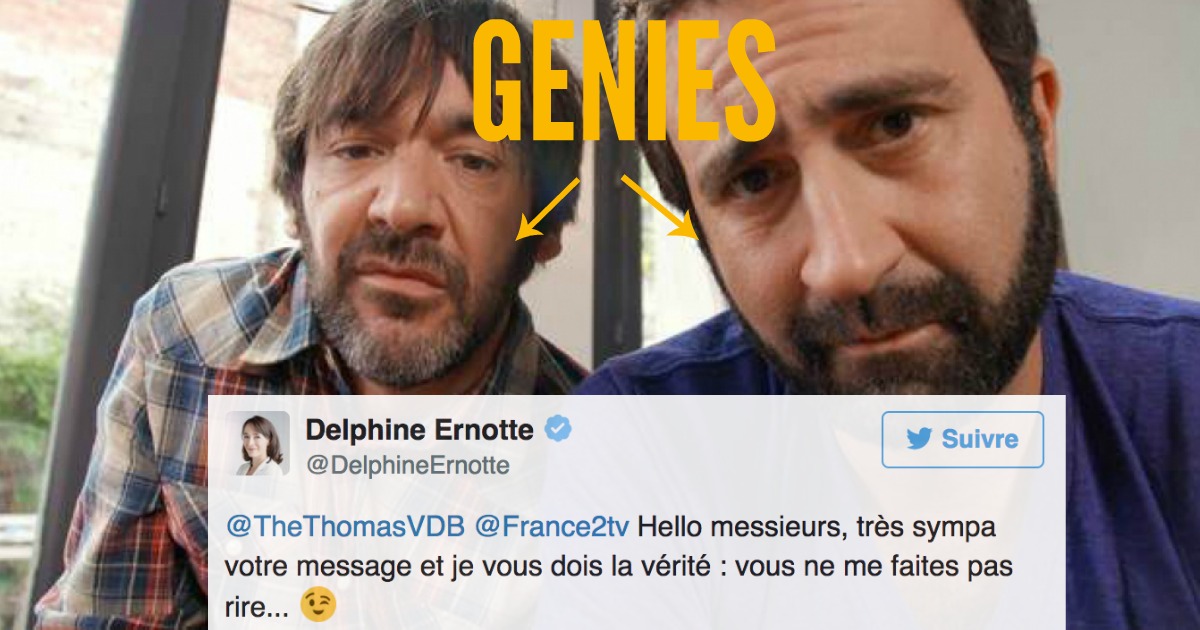The width and height of the screenshot is (1200, 630).
Task: Click the blue verified badge icon
Action: coord(557,430)
